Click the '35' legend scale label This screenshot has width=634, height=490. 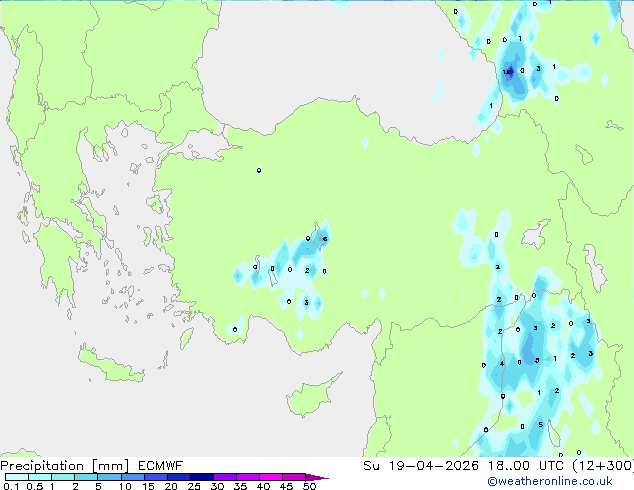point(240,486)
